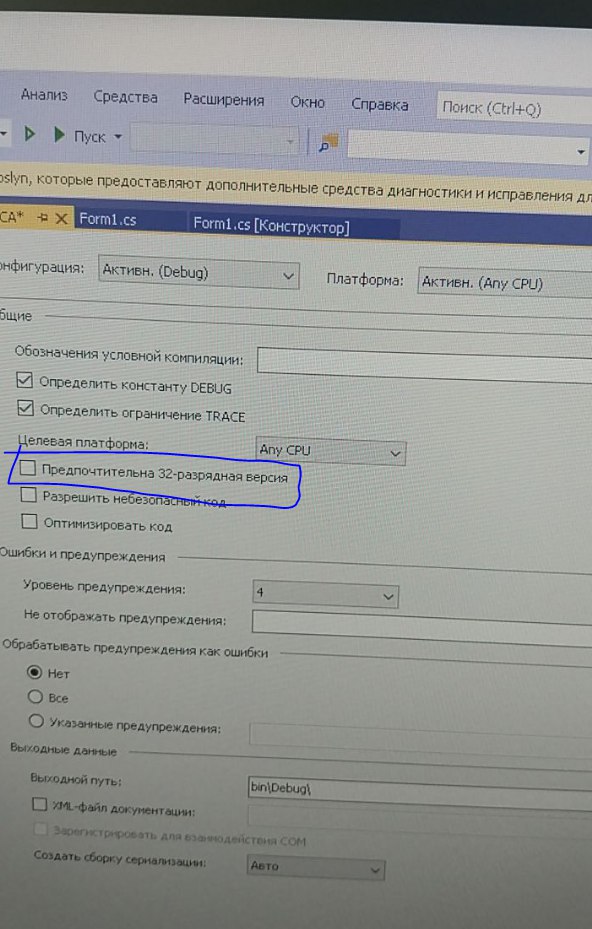592x929 pixels.
Task: Enable Оптимизировать код checkbox
Action: pos(29,521)
